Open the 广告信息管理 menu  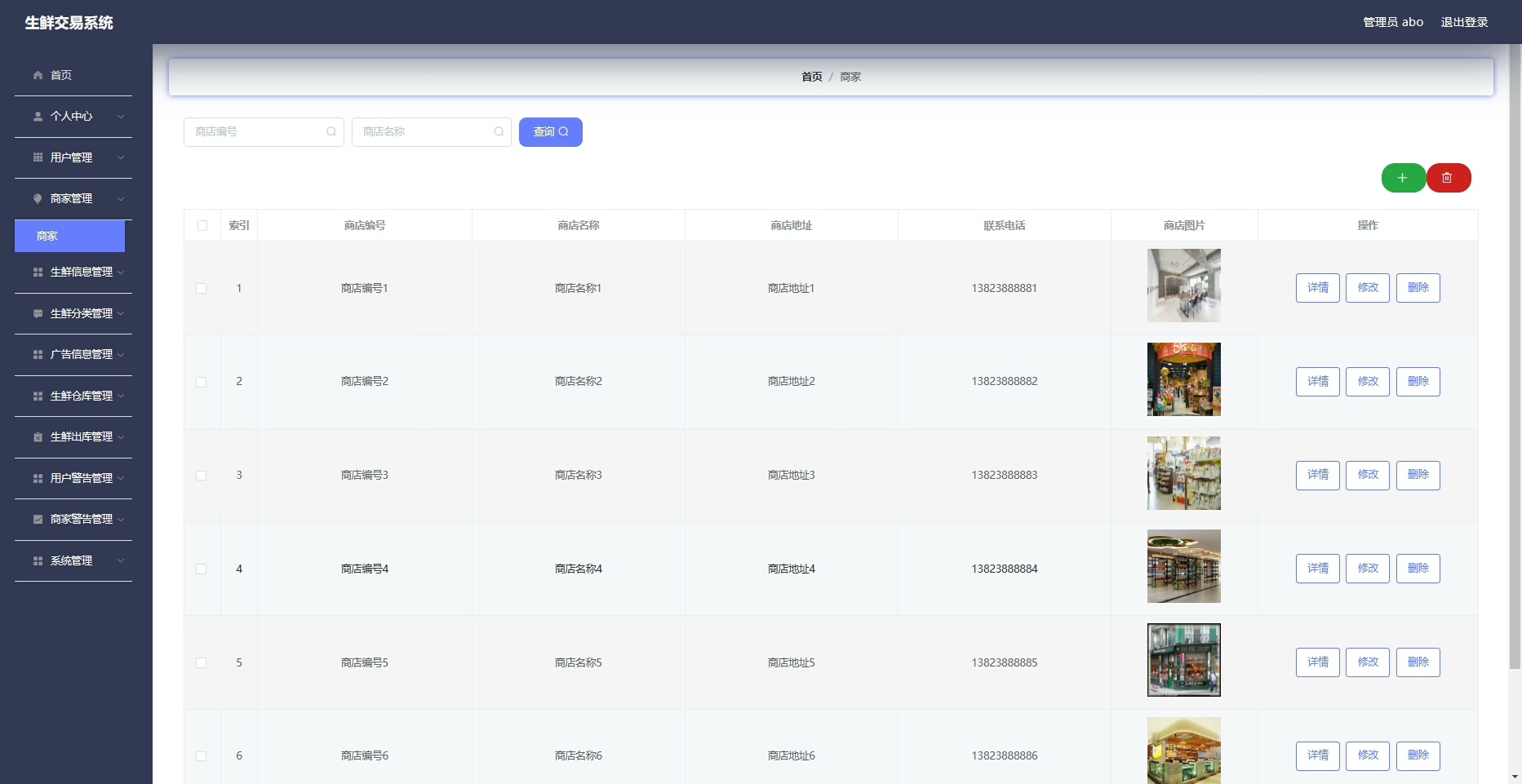pos(81,354)
